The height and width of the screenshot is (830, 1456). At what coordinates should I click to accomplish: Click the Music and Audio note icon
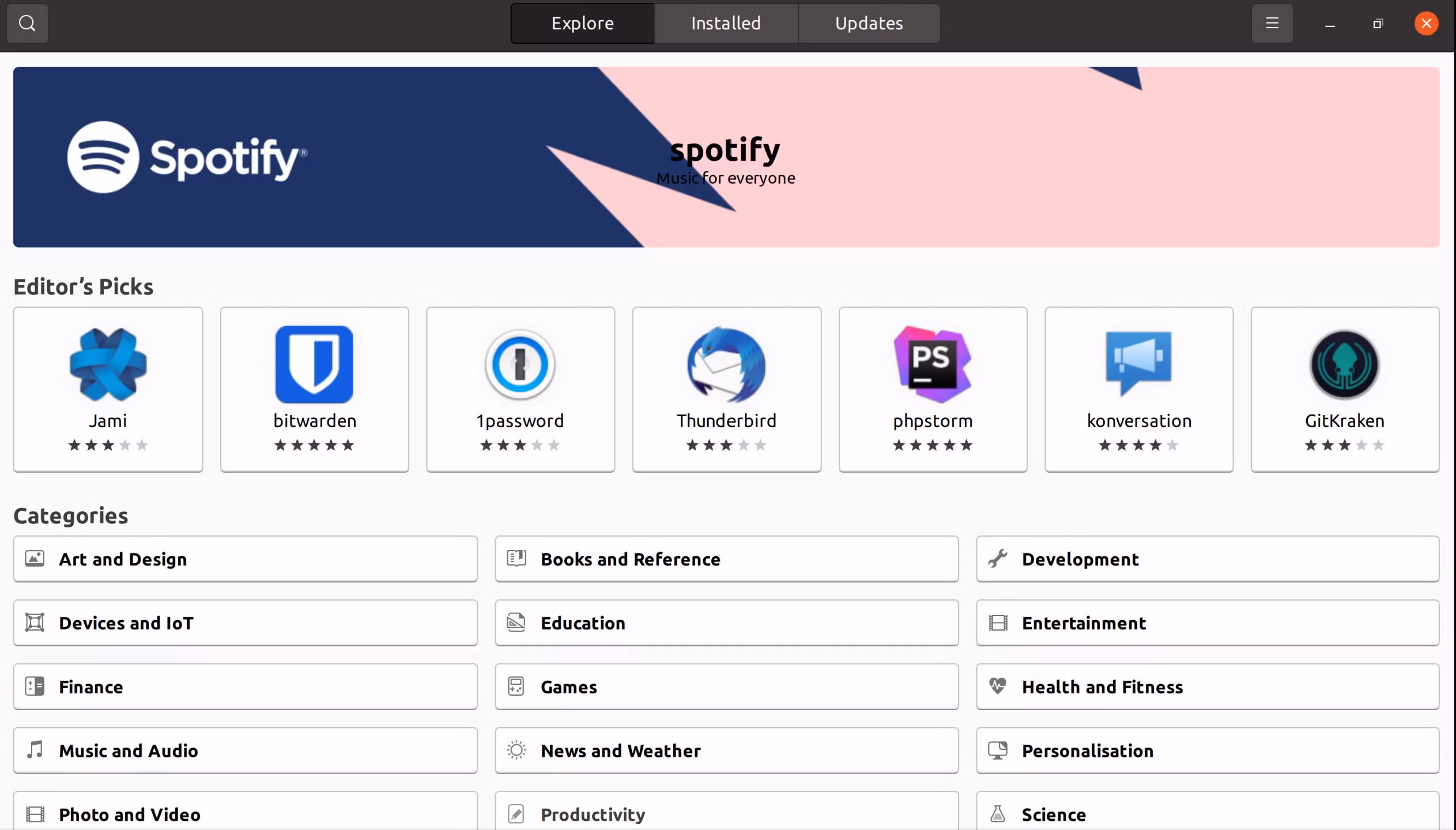(35, 750)
